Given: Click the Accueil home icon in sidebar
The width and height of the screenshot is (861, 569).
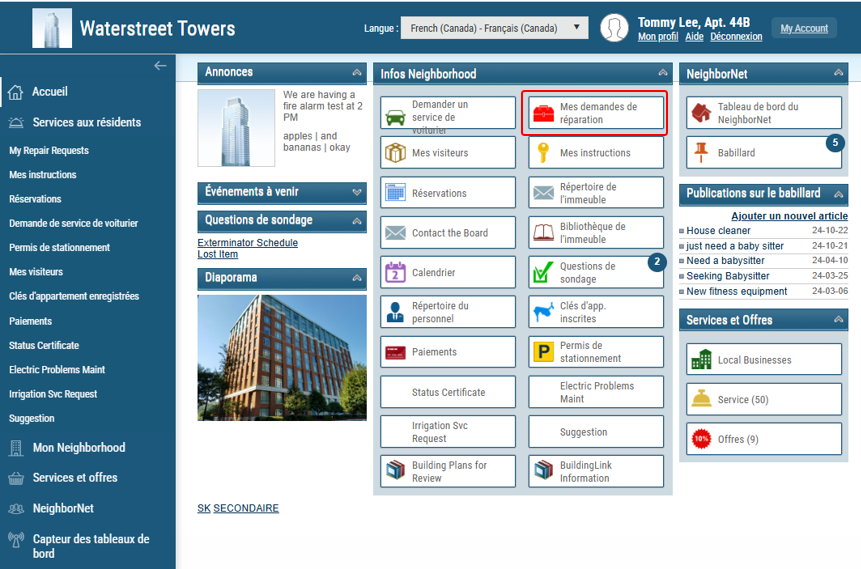Looking at the screenshot, I should click(x=15, y=92).
